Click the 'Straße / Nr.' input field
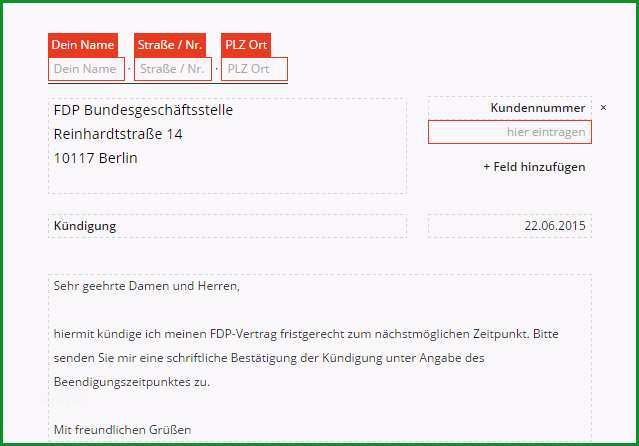This screenshot has width=639, height=446. 173,69
